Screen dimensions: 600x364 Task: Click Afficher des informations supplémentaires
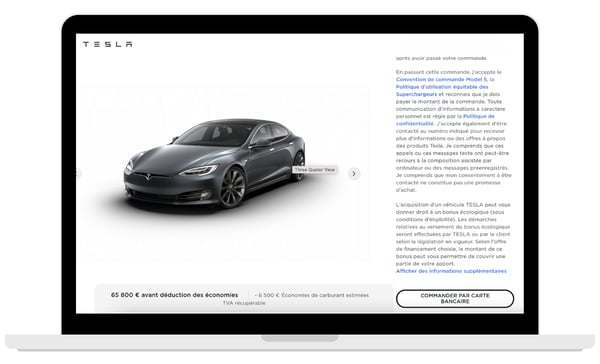[x=451, y=271]
